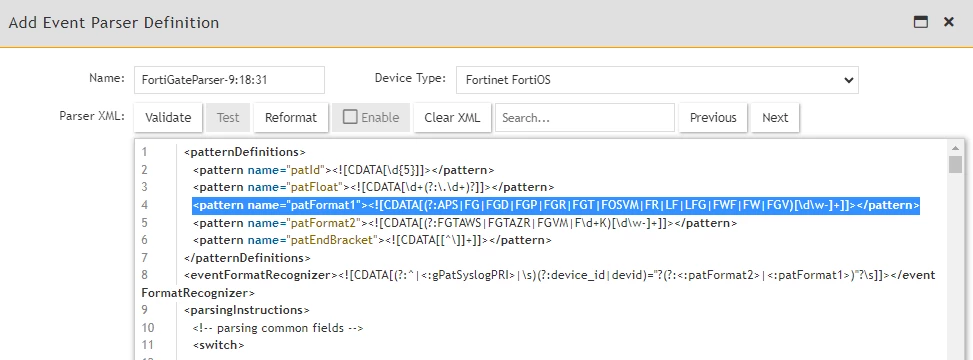Click line number 5 in gutter
This screenshot has width=973, height=360.
tap(145, 223)
